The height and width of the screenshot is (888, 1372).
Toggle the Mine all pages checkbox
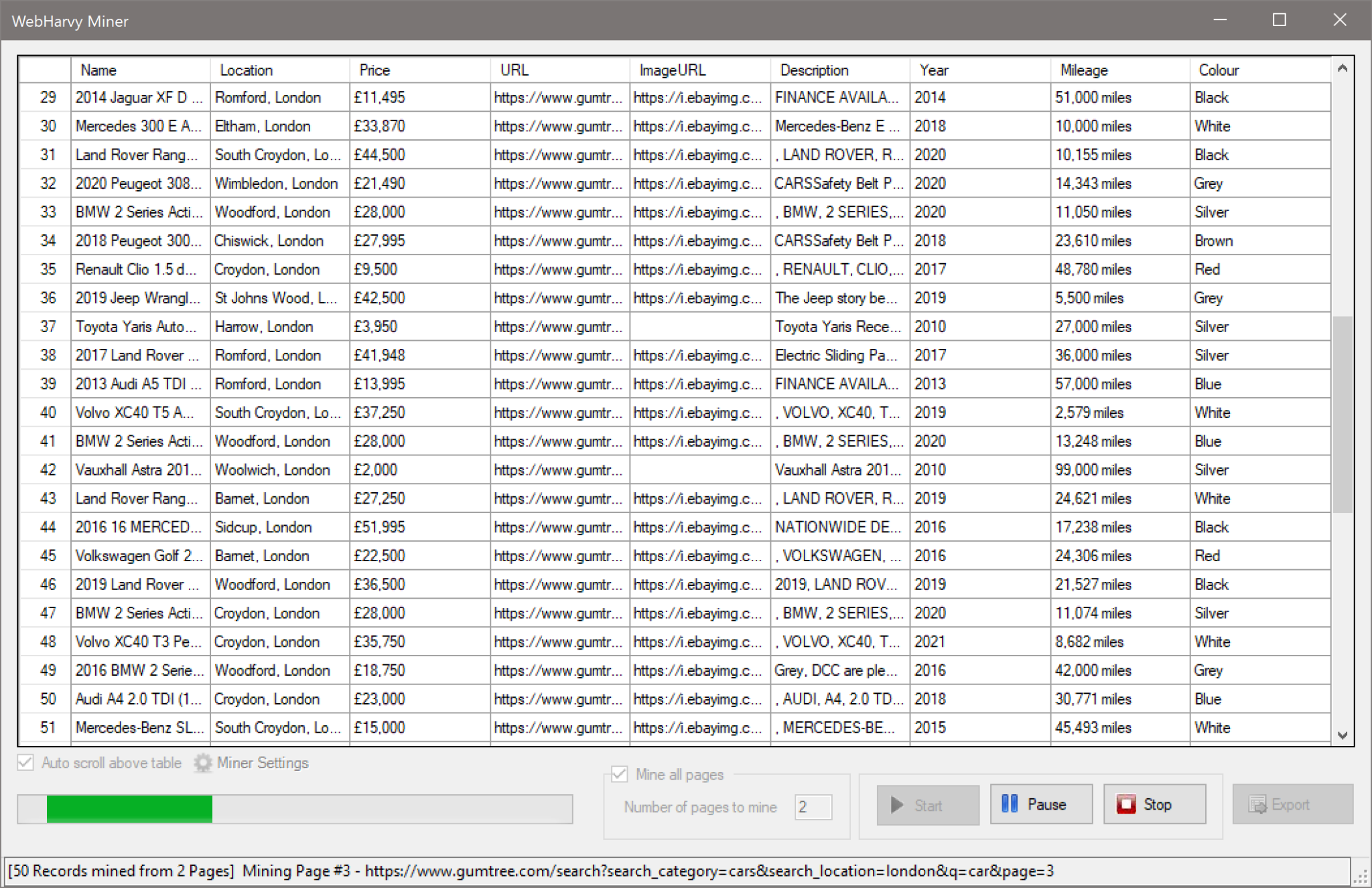(x=620, y=774)
